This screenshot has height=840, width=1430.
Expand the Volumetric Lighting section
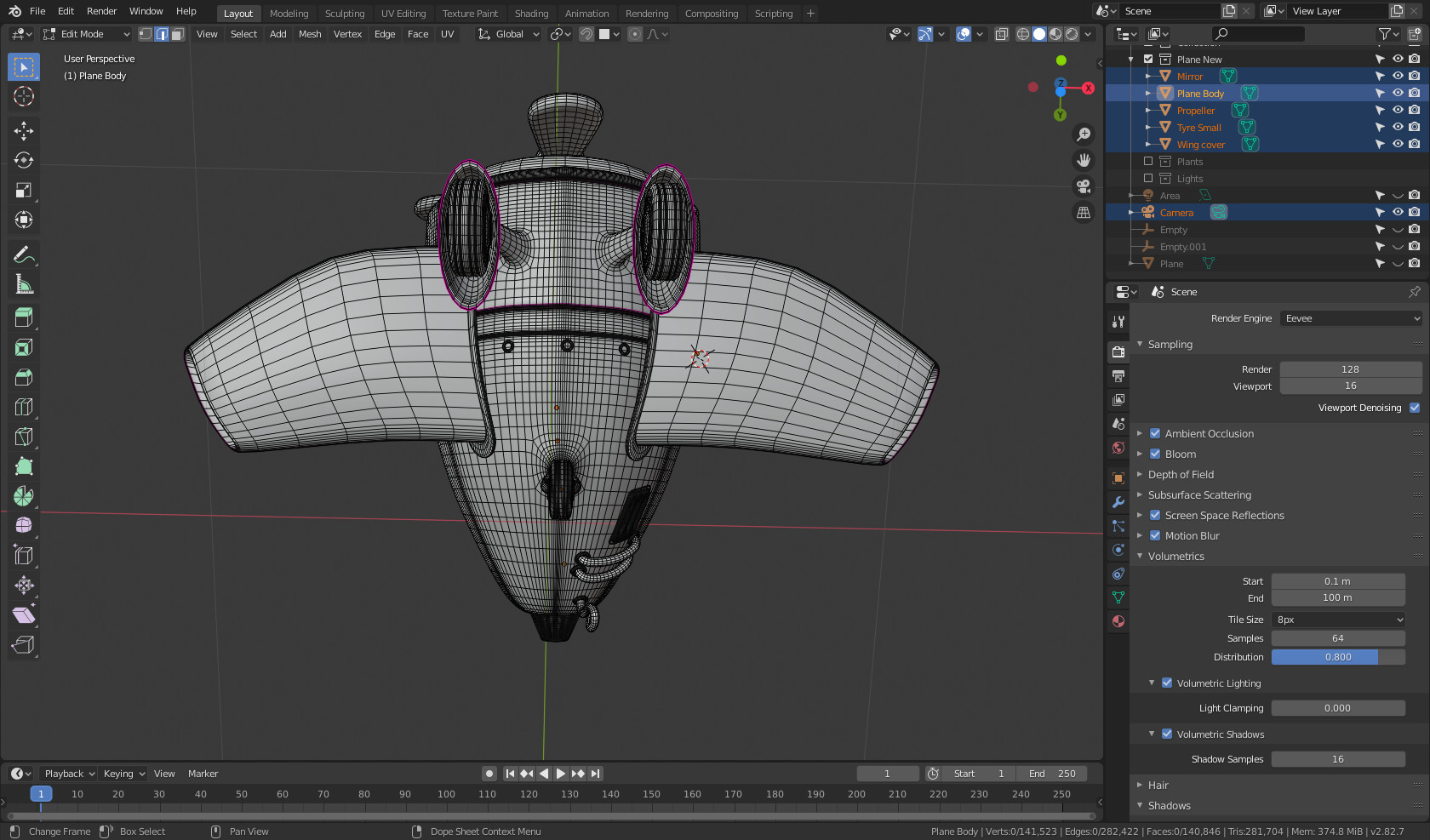[1152, 683]
